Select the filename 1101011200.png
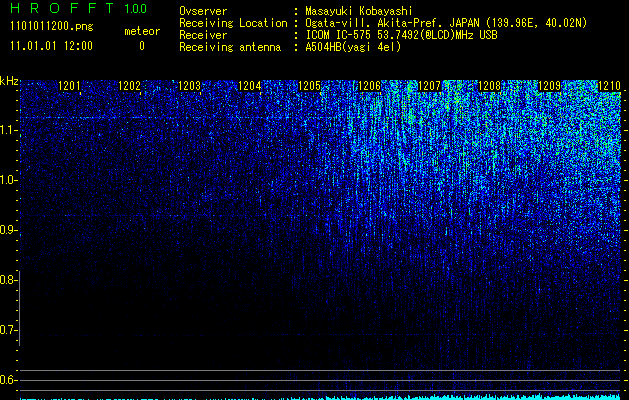Screen dimensions: 629x400 pyautogui.click(x=52, y=27)
